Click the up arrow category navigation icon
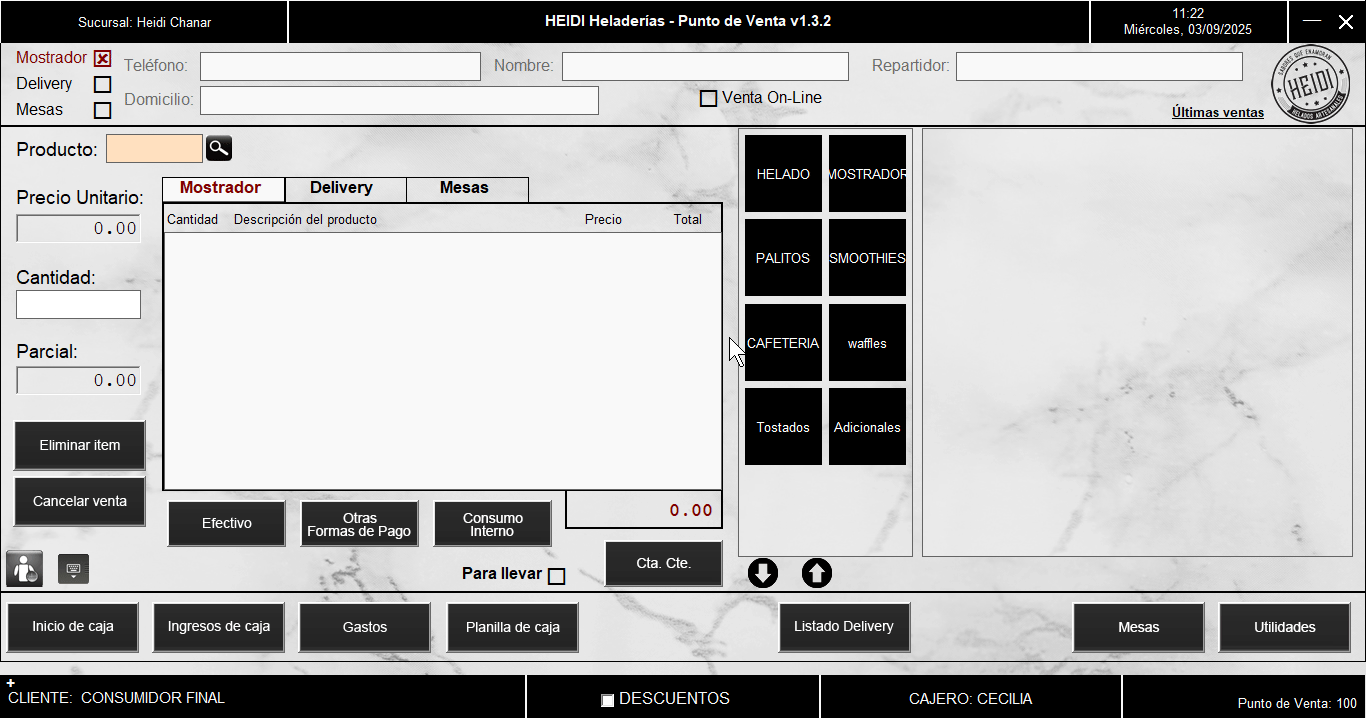The width and height of the screenshot is (1366, 718). pos(817,573)
